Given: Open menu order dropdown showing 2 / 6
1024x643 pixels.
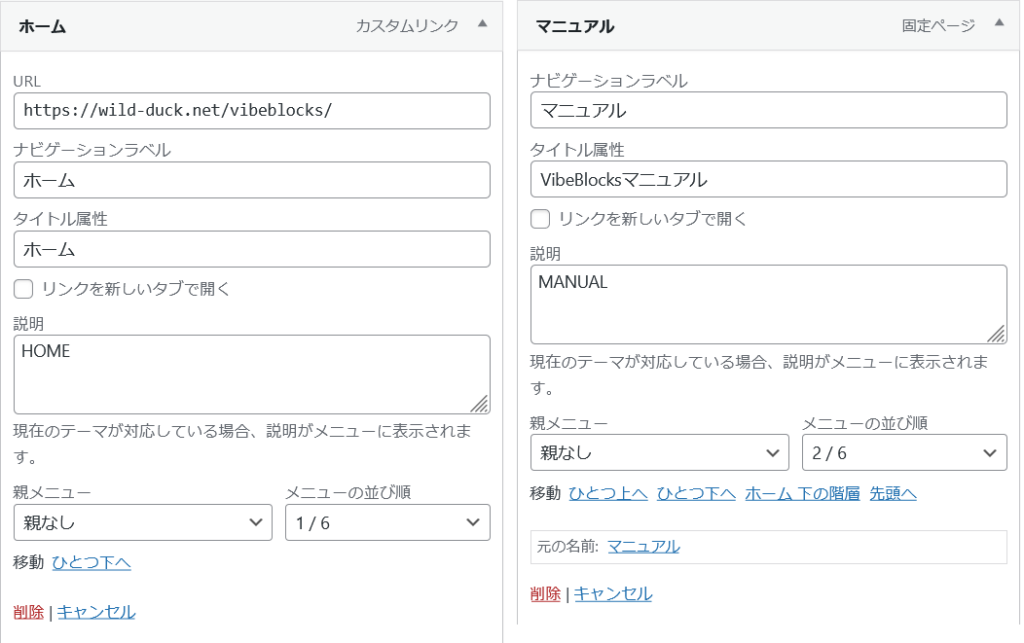Looking at the screenshot, I should pyautogui.click(x=903, y=452).
